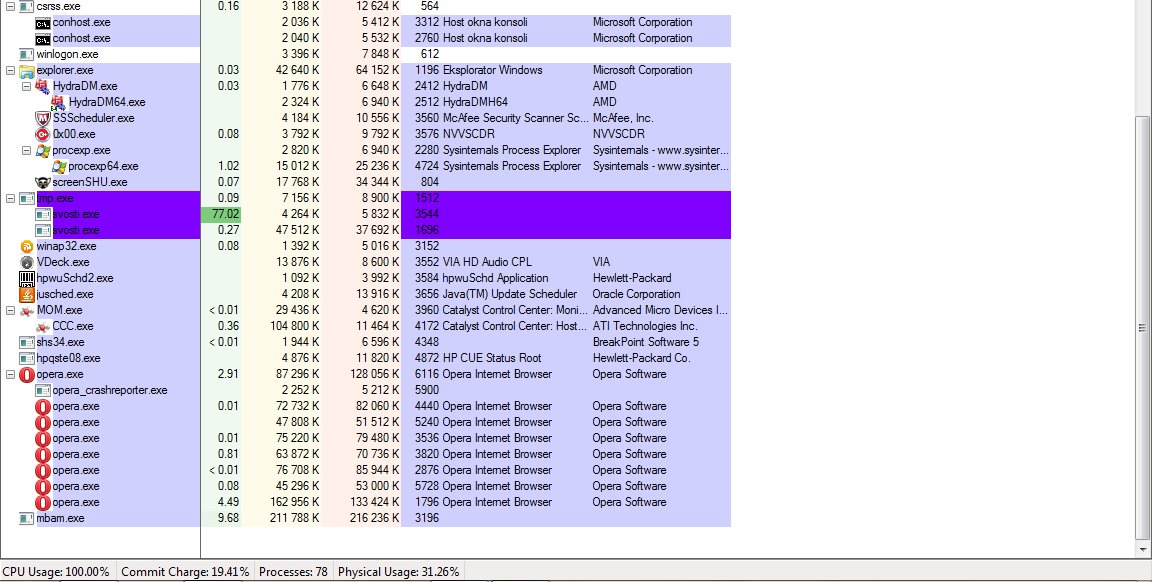Click the 9.68 CPU value of mbam.exe
The width and height of the screenshot is (1152, 582).
[228, 519]
